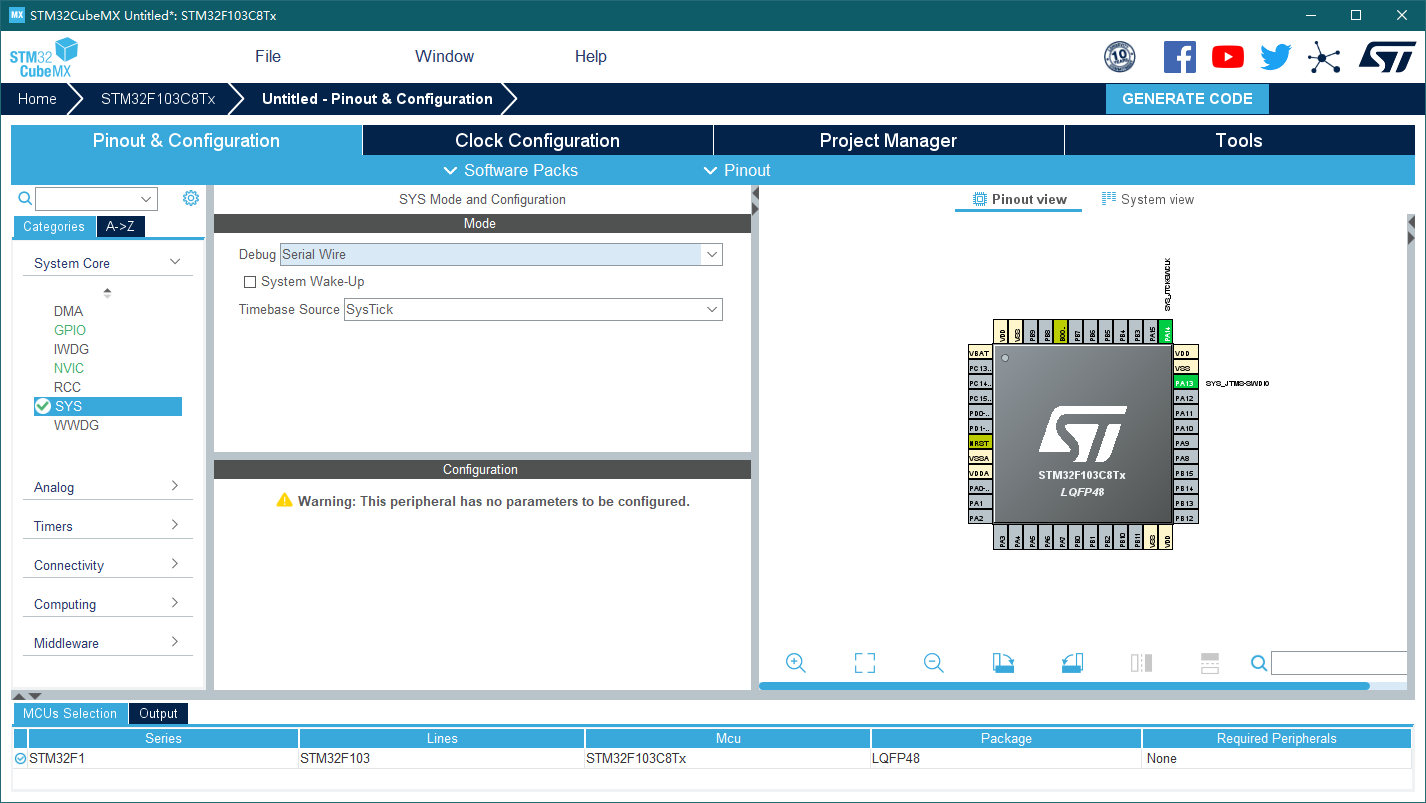This screenshot has height=803, width=1426.
Task: Click the best fit icon below the pinout
Action: 864,662
